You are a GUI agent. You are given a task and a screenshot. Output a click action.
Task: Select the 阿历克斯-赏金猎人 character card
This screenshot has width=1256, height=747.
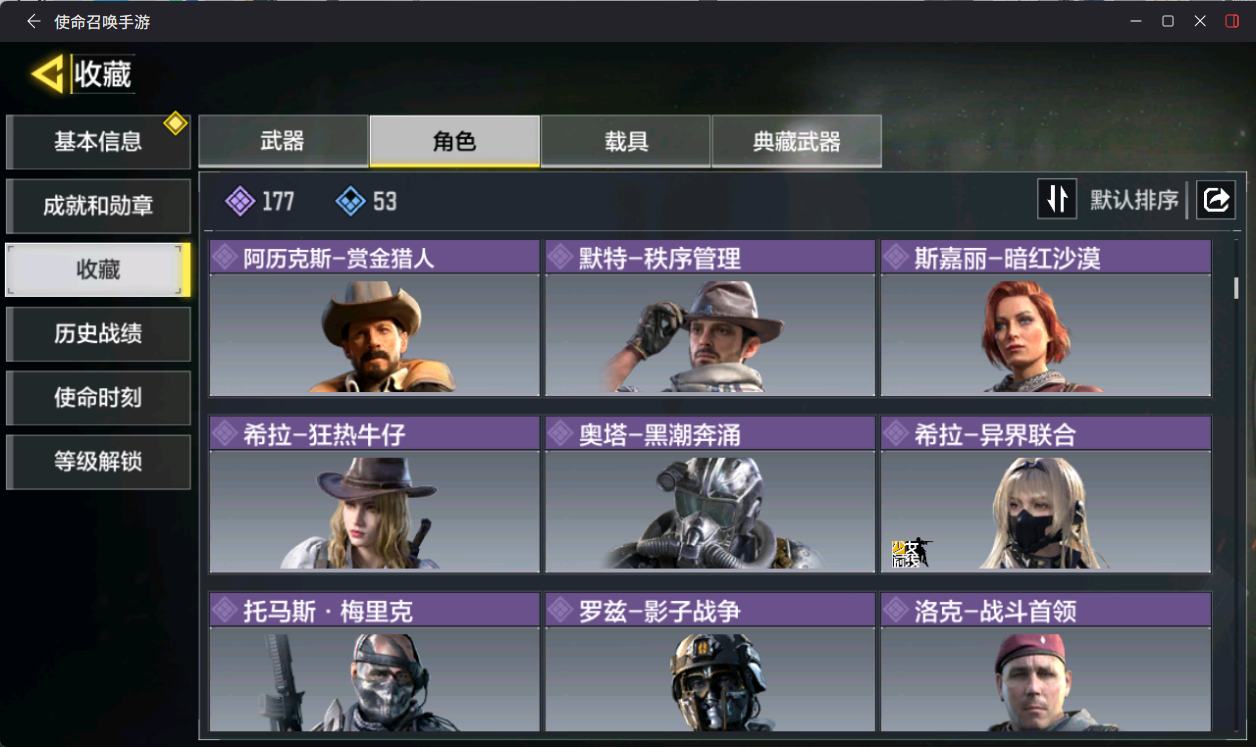[374, 318]
